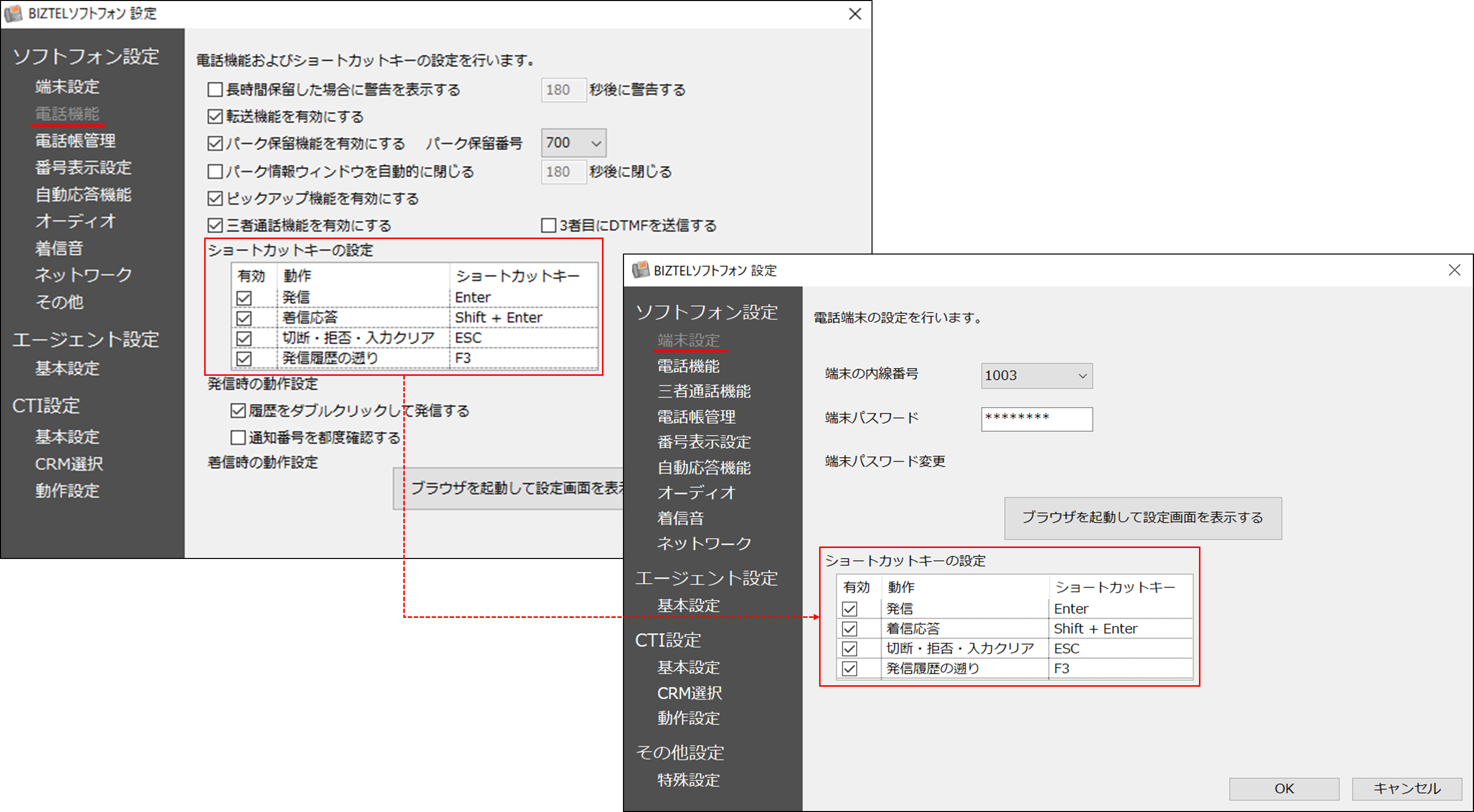Open 特殊設定 in sidebar
Image resolution: width=1474 pixels, height=812 pixels.
point(688,780)
